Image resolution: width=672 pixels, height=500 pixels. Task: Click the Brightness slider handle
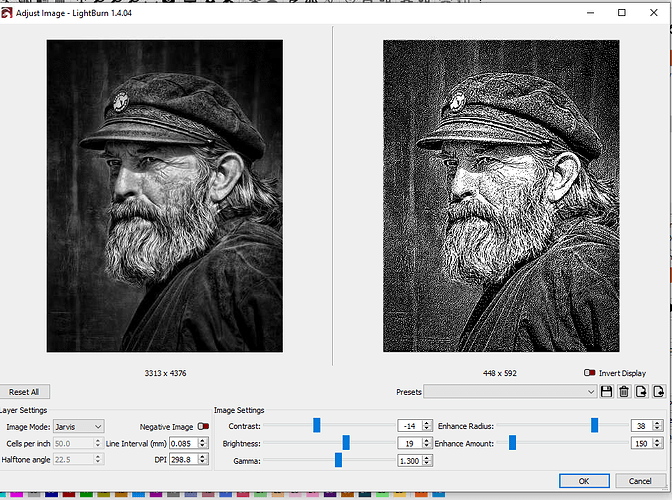[x=346, y=443]
